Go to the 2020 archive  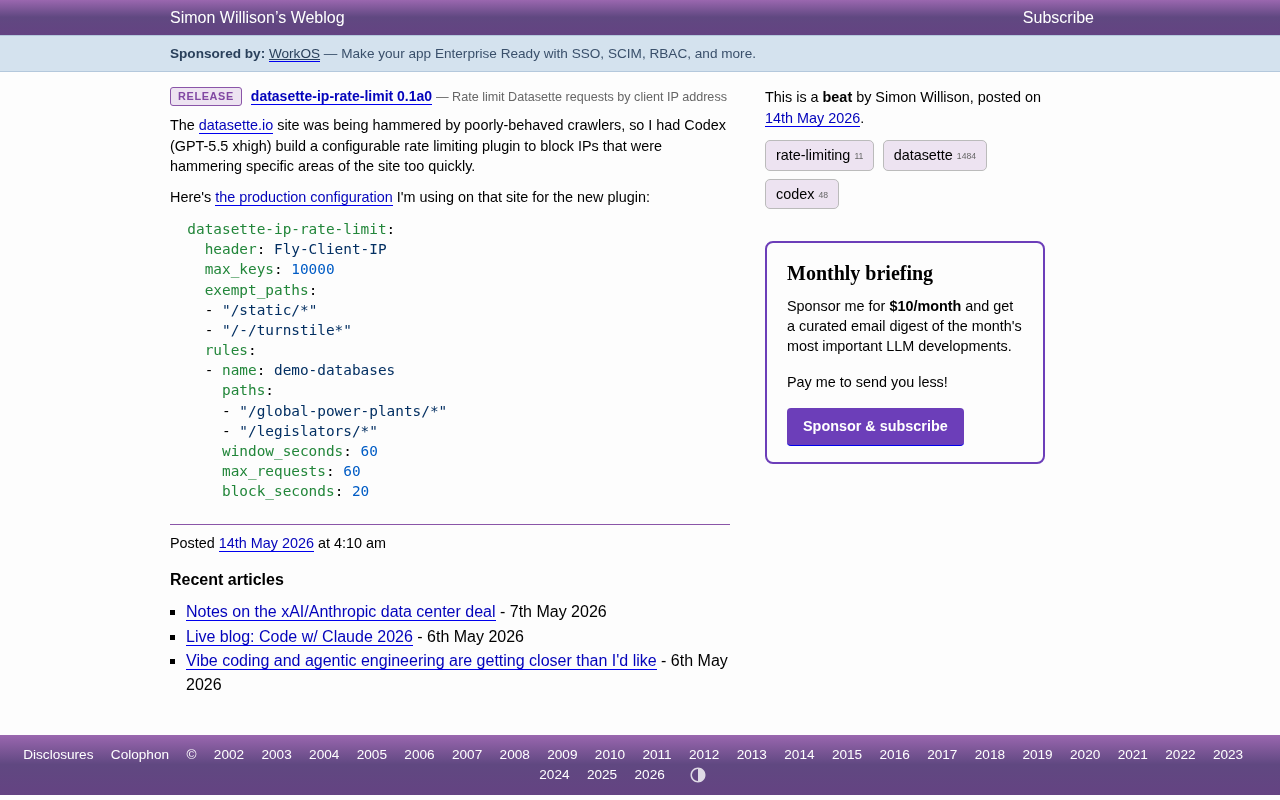[x=1085, y=755]
